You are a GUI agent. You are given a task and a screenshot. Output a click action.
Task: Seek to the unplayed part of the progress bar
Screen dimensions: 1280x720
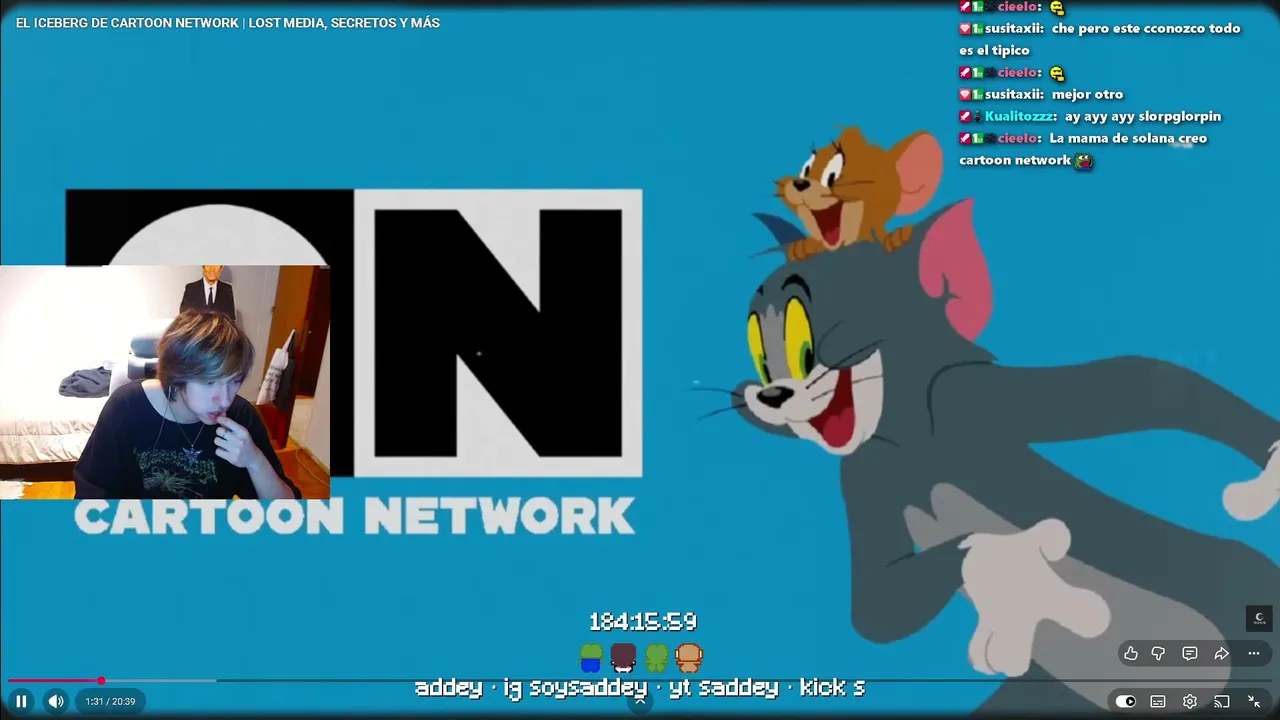[690, 681]
